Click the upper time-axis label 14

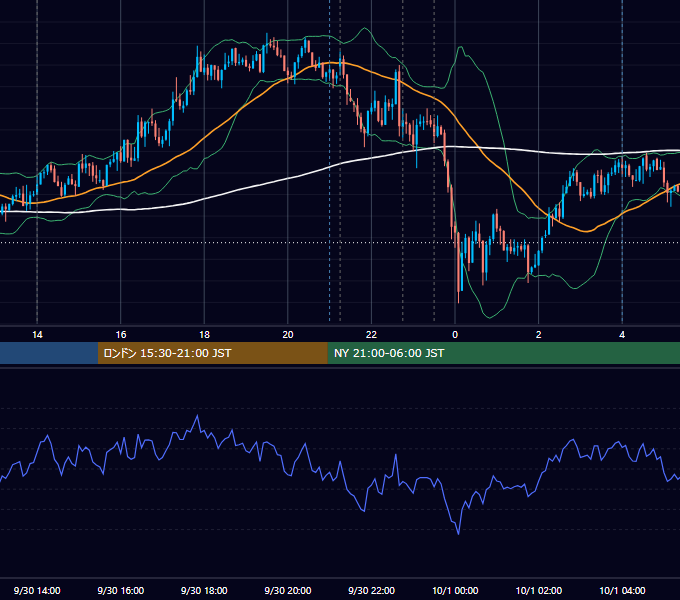tap(37, 335)
